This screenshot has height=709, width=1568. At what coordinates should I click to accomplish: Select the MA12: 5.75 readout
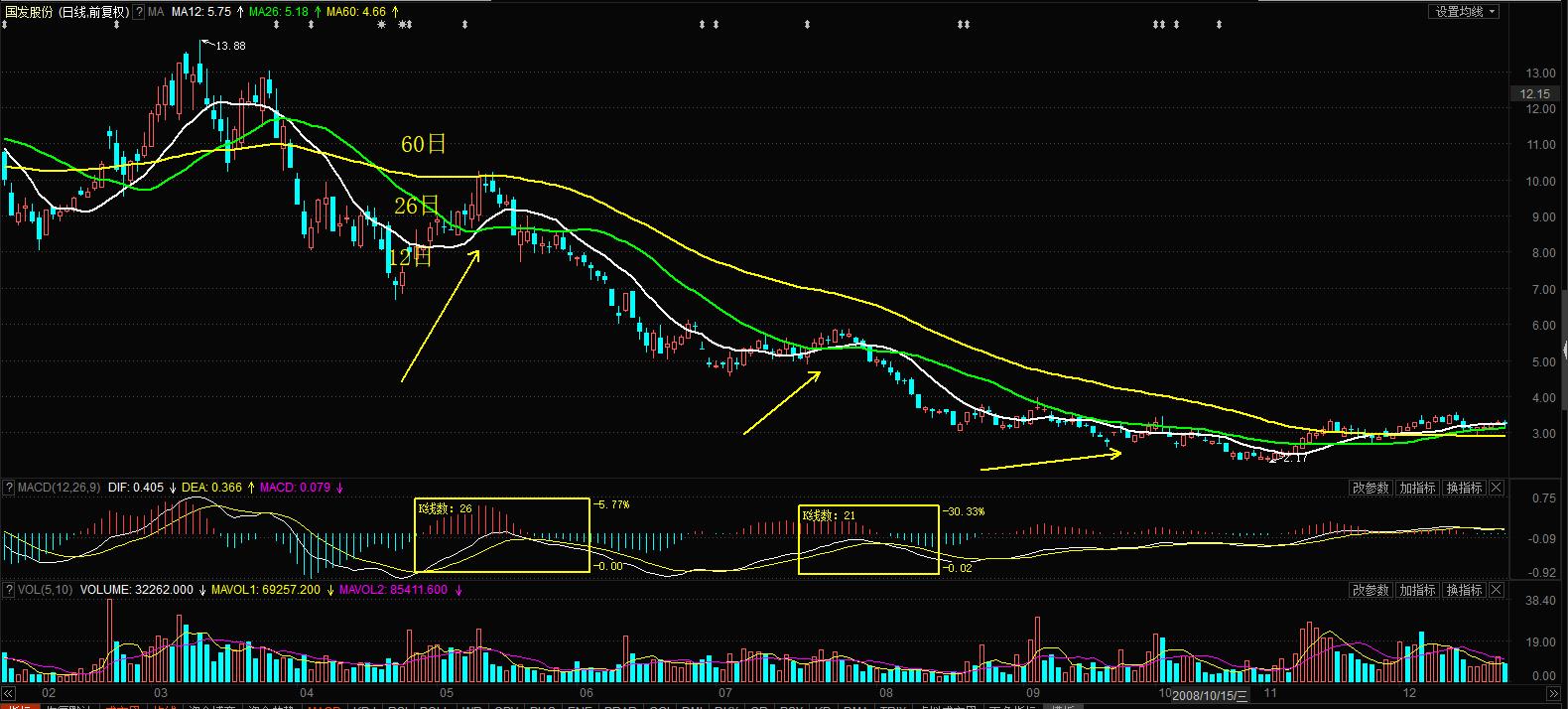(201, 12)
